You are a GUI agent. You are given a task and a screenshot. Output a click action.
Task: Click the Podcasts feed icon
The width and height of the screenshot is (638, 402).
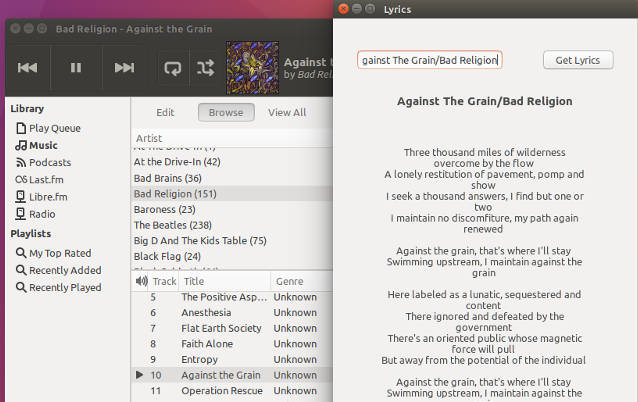pos(21,163)
